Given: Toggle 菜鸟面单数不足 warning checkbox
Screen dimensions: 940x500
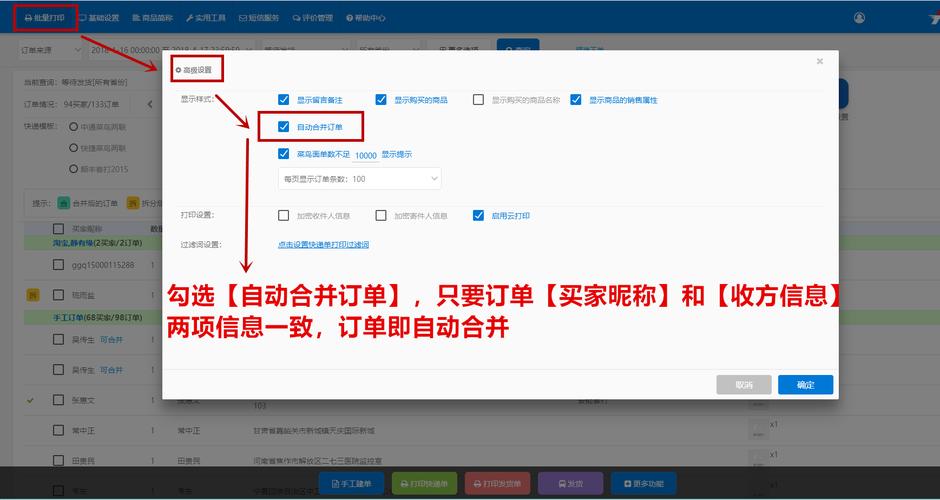Looking at the screenshot, I should (284, 153).
